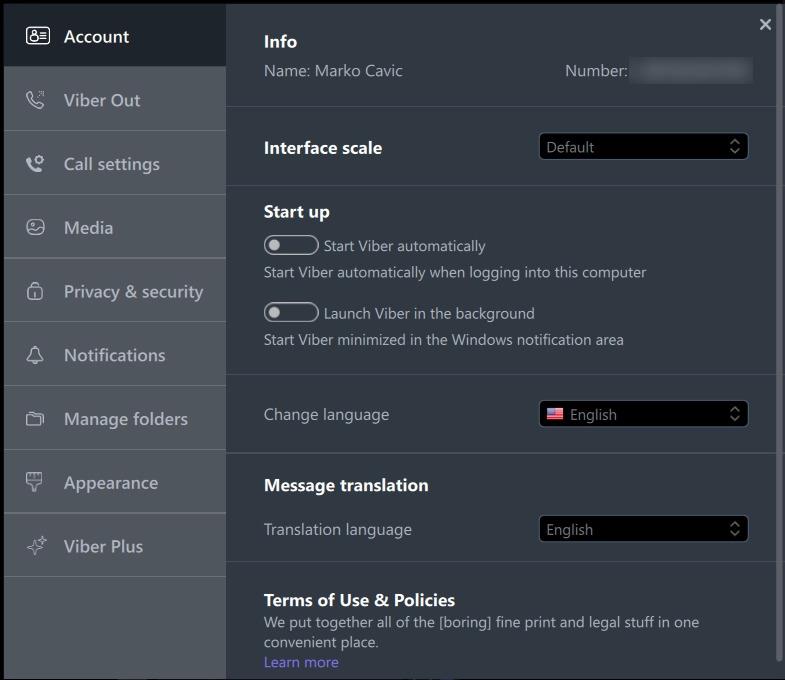Viewport: 785px width, 680px height.
Task: Click the Manage folders icon
Action: pyautogui.click(x=36, y=419)
